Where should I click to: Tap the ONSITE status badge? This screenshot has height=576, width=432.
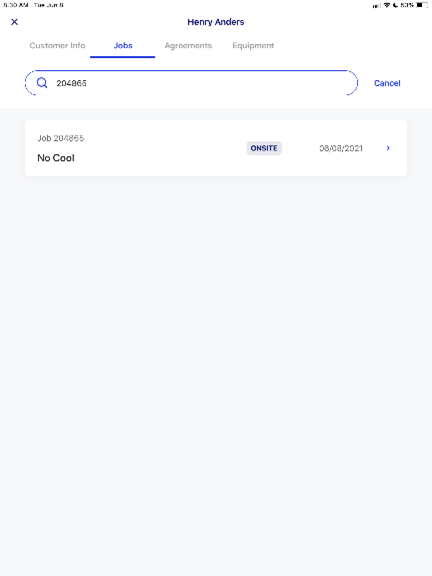pyautogui.click(x=264, y=148)
